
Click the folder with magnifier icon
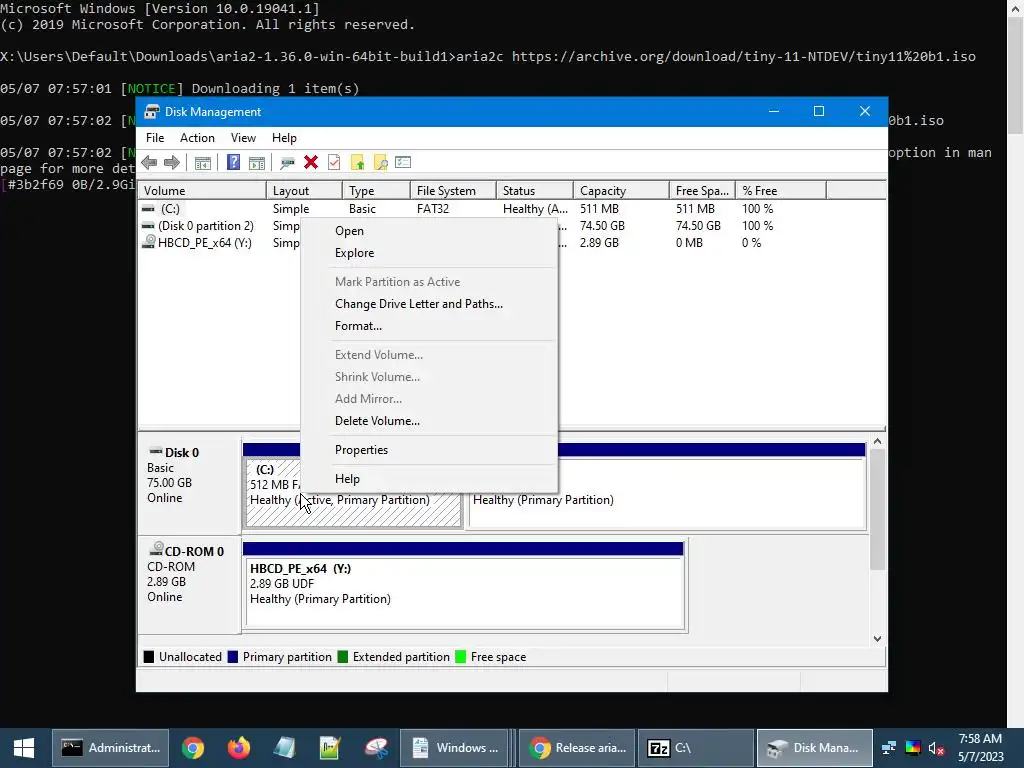[x=381, y=163]
